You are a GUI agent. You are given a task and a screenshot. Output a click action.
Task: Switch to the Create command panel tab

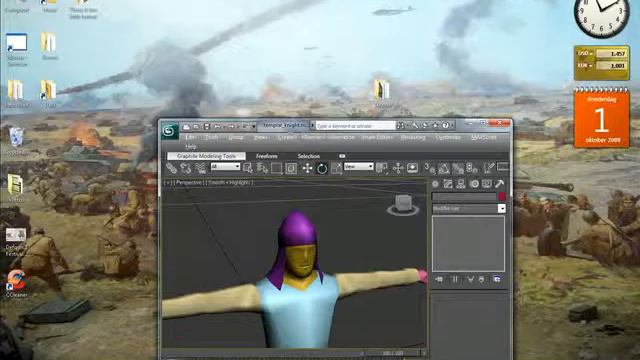click(x=436, y=184)
